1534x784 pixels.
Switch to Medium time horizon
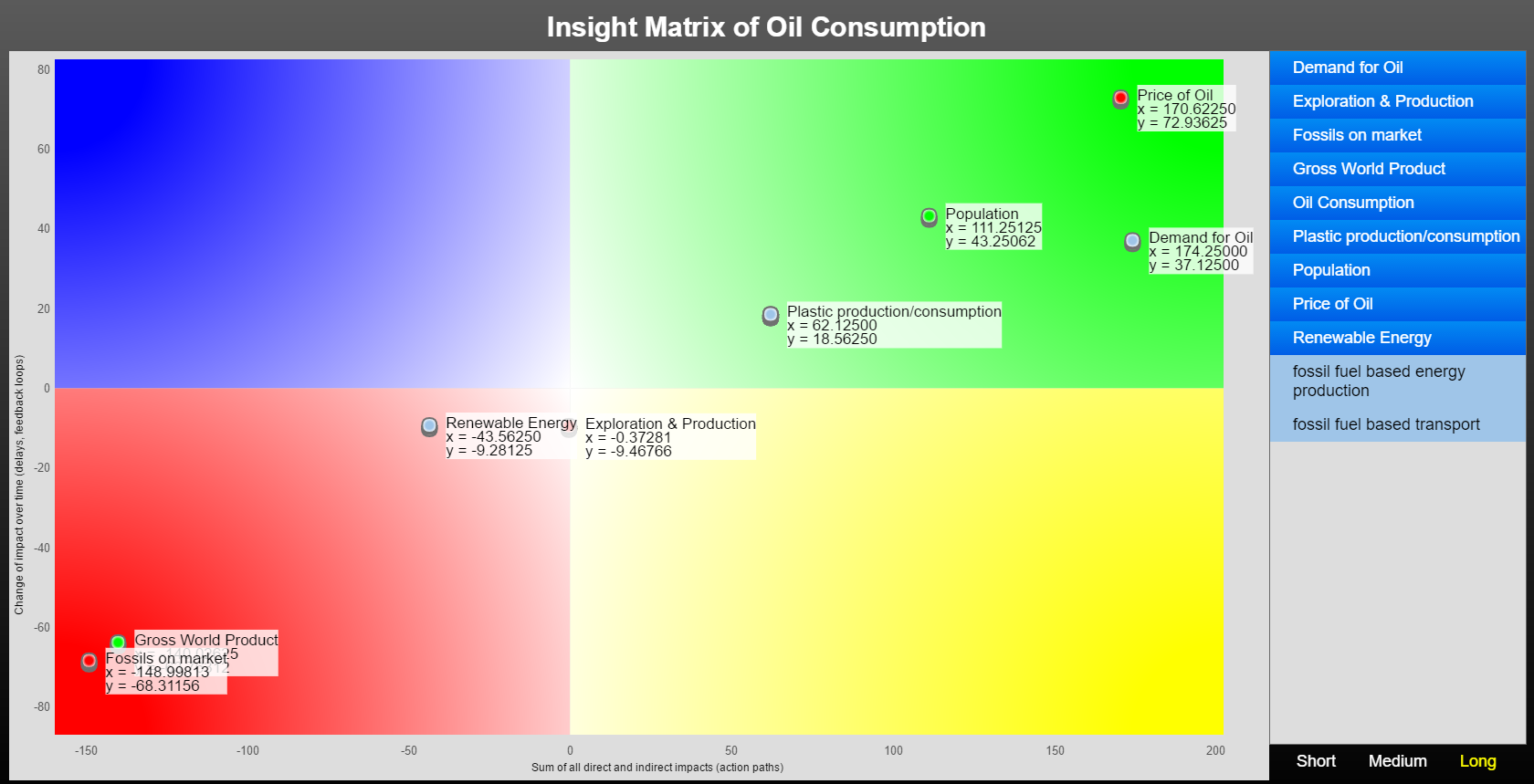click(x=1397, y=761)
